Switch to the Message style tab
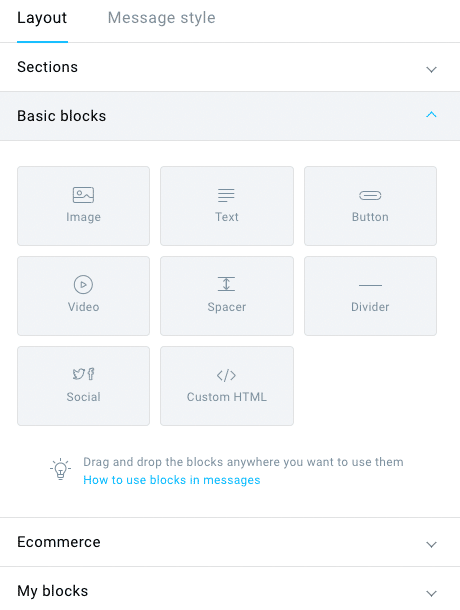 (x=162, y=18)
